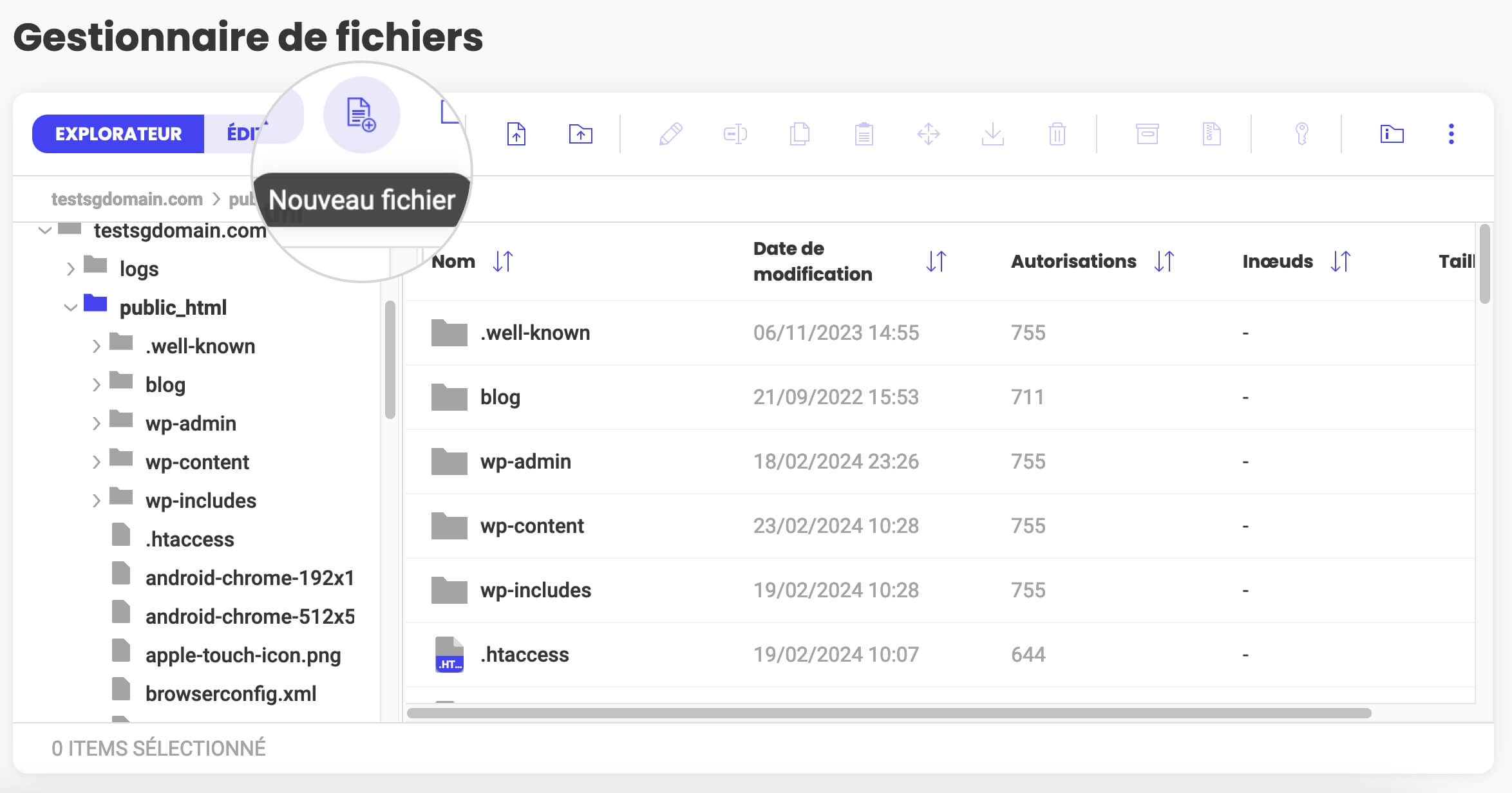1512x793 pixels.
Task: Click the folder tree vertical scrollbar
Action: click(390, 360)
